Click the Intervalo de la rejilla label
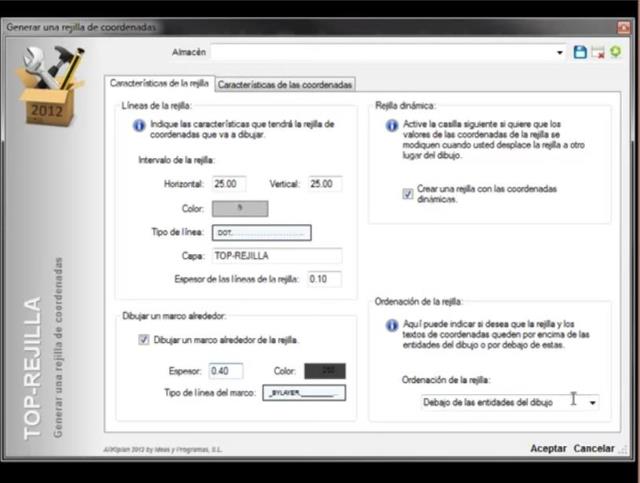This screenshot has height=483, width=640. (176, 160)
